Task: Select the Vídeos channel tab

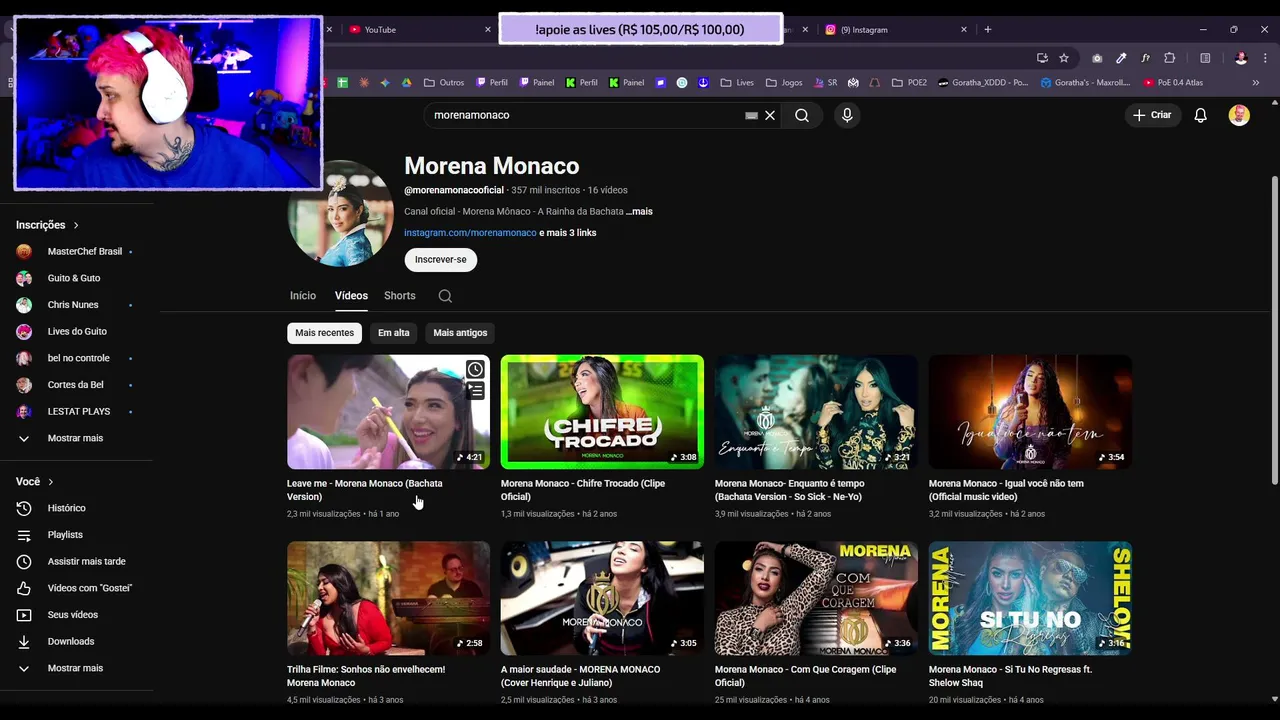Action: tap(351, 296)
